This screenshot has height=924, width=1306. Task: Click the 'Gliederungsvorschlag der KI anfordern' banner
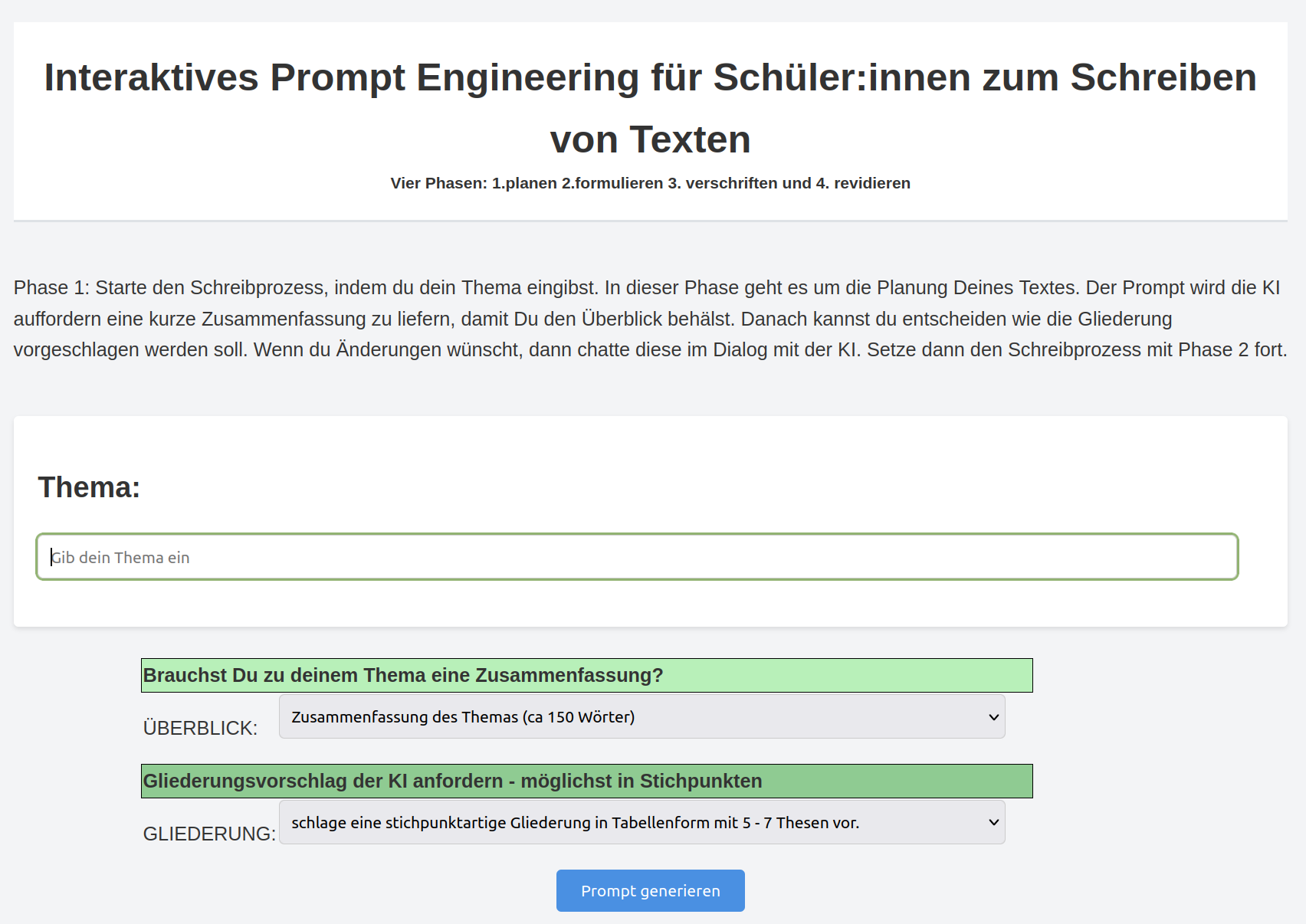(x=586, y=781)
